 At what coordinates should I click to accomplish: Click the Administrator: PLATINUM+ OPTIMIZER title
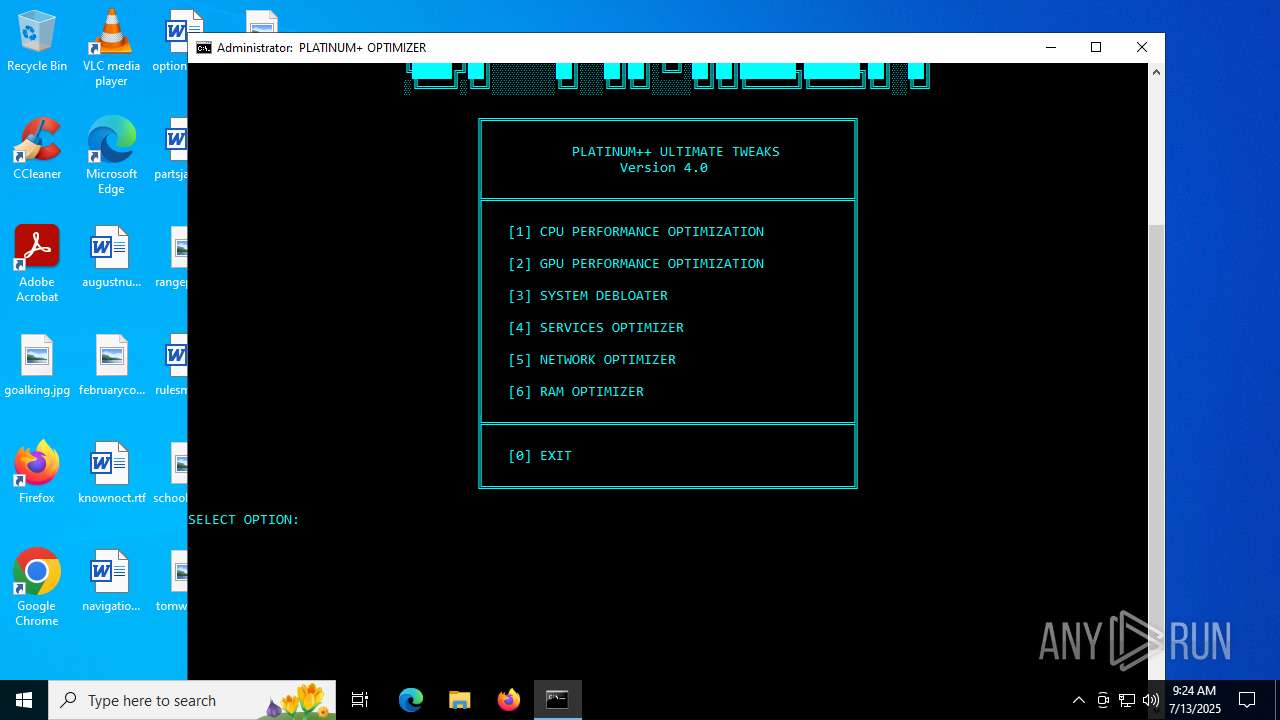point(322,48)
